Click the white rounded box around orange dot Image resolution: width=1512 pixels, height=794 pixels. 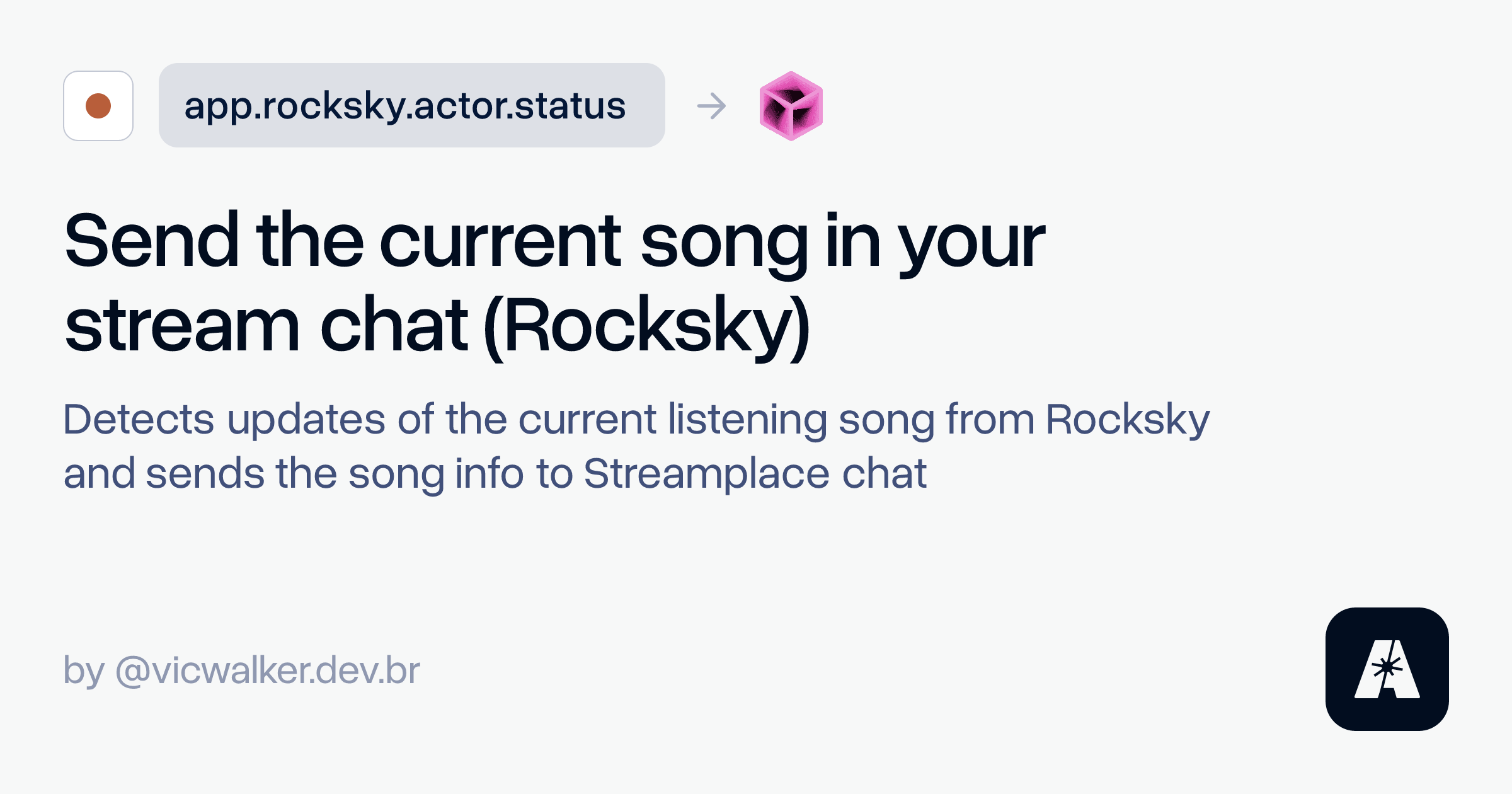(x=98, y=106)
